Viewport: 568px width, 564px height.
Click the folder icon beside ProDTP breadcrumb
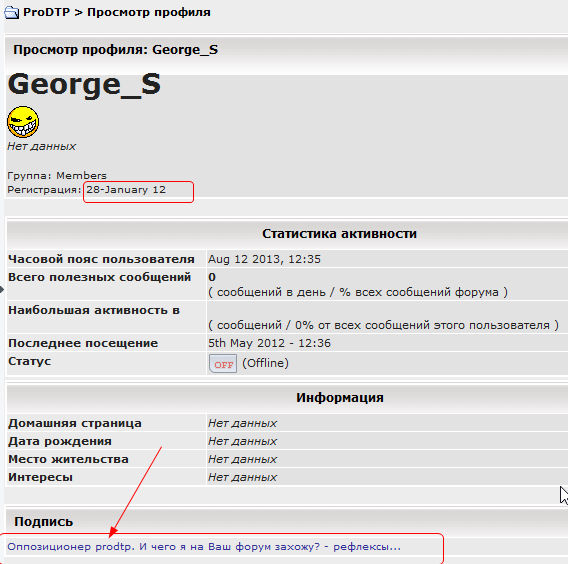pyautogui.click(x=11, y=13)
